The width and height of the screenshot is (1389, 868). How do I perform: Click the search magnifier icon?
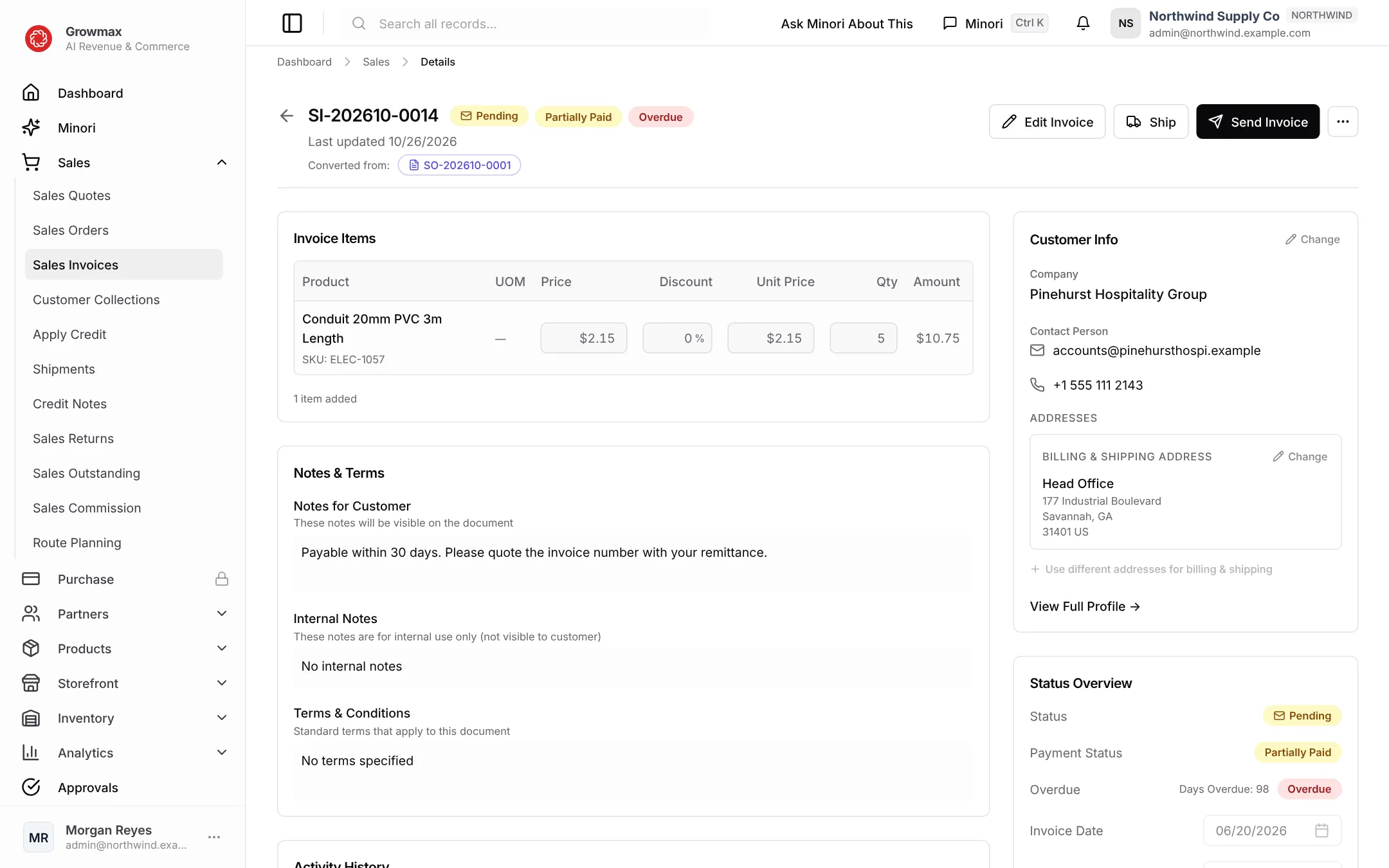359,24
